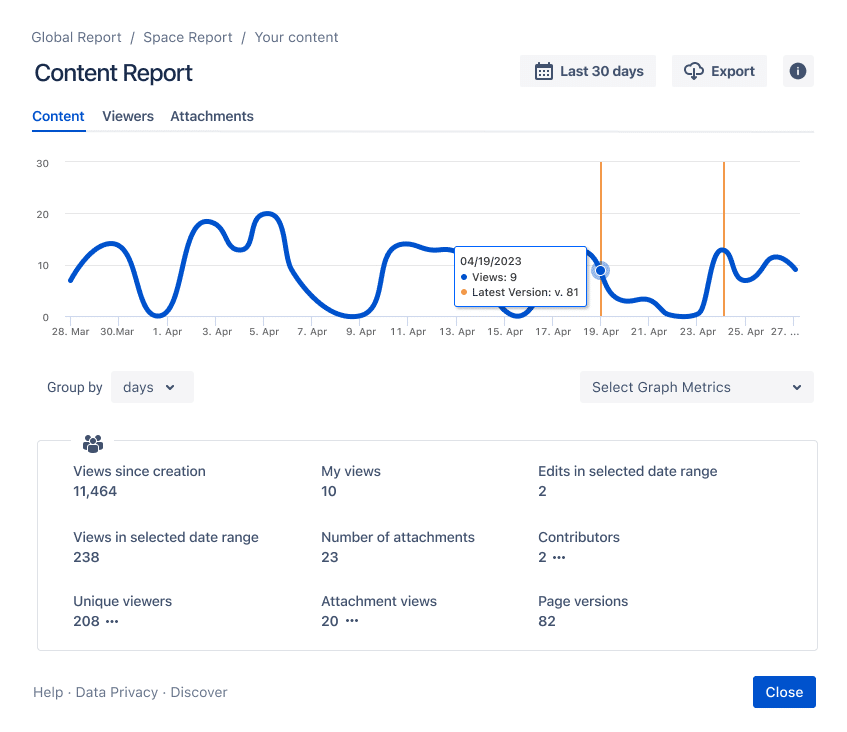Open the Attachment views ellipsis menu
The width and height of the screenshot is (847, 732).
[352, 621]
